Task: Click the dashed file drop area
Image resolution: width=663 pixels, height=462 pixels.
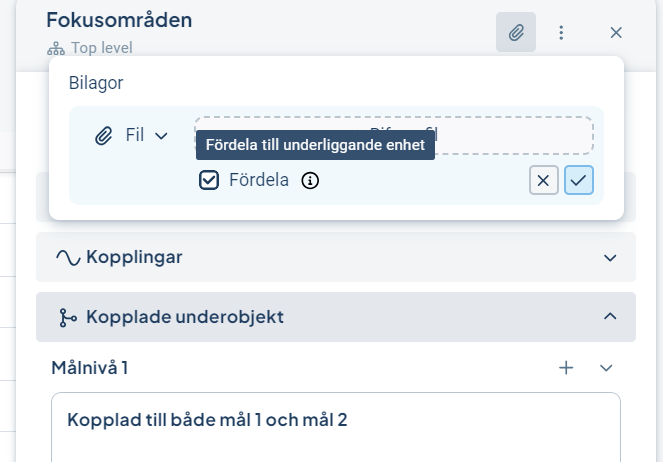Action: tap(520, 135)
